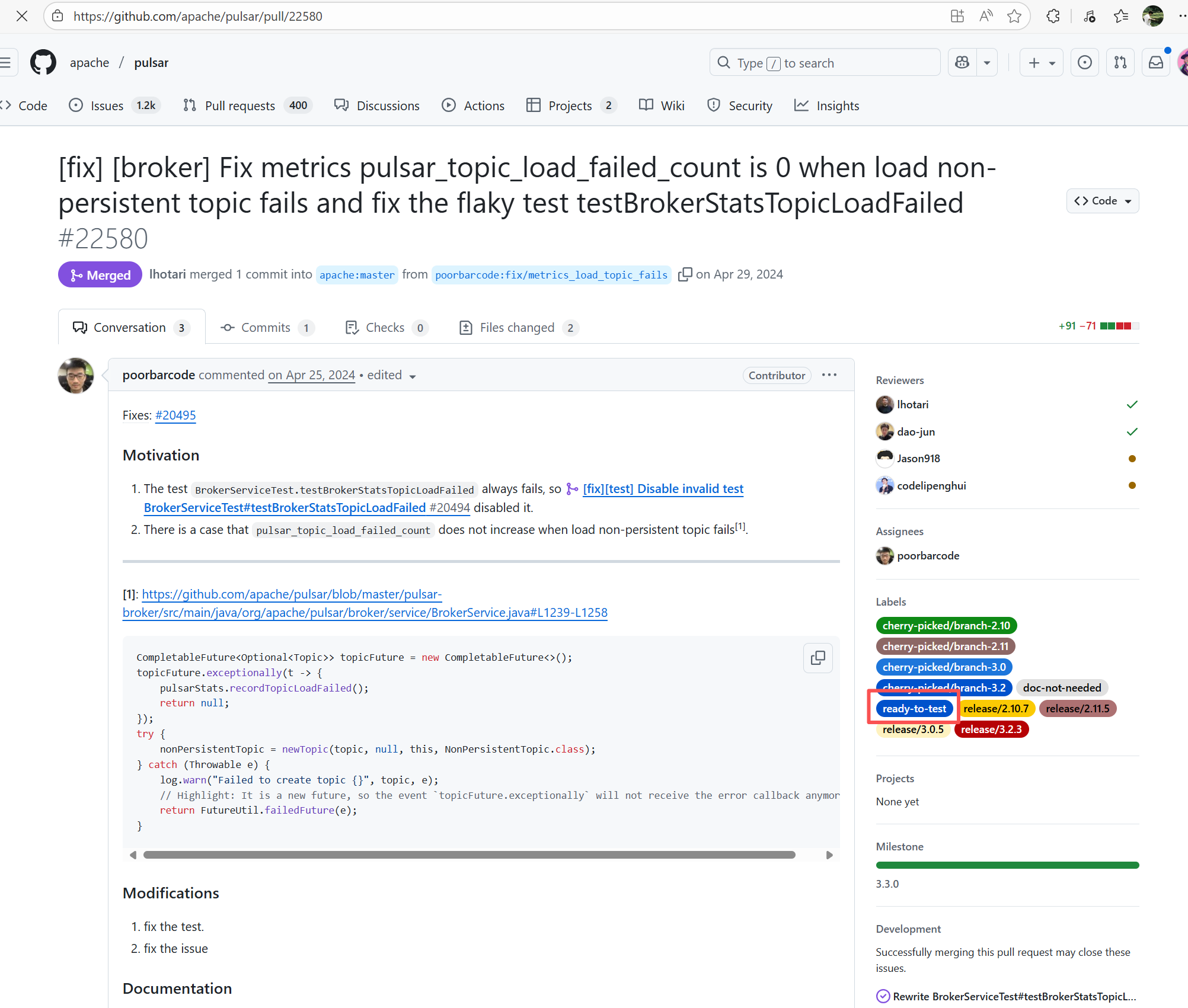Expand the Code dropdown button

(1102, 201)
